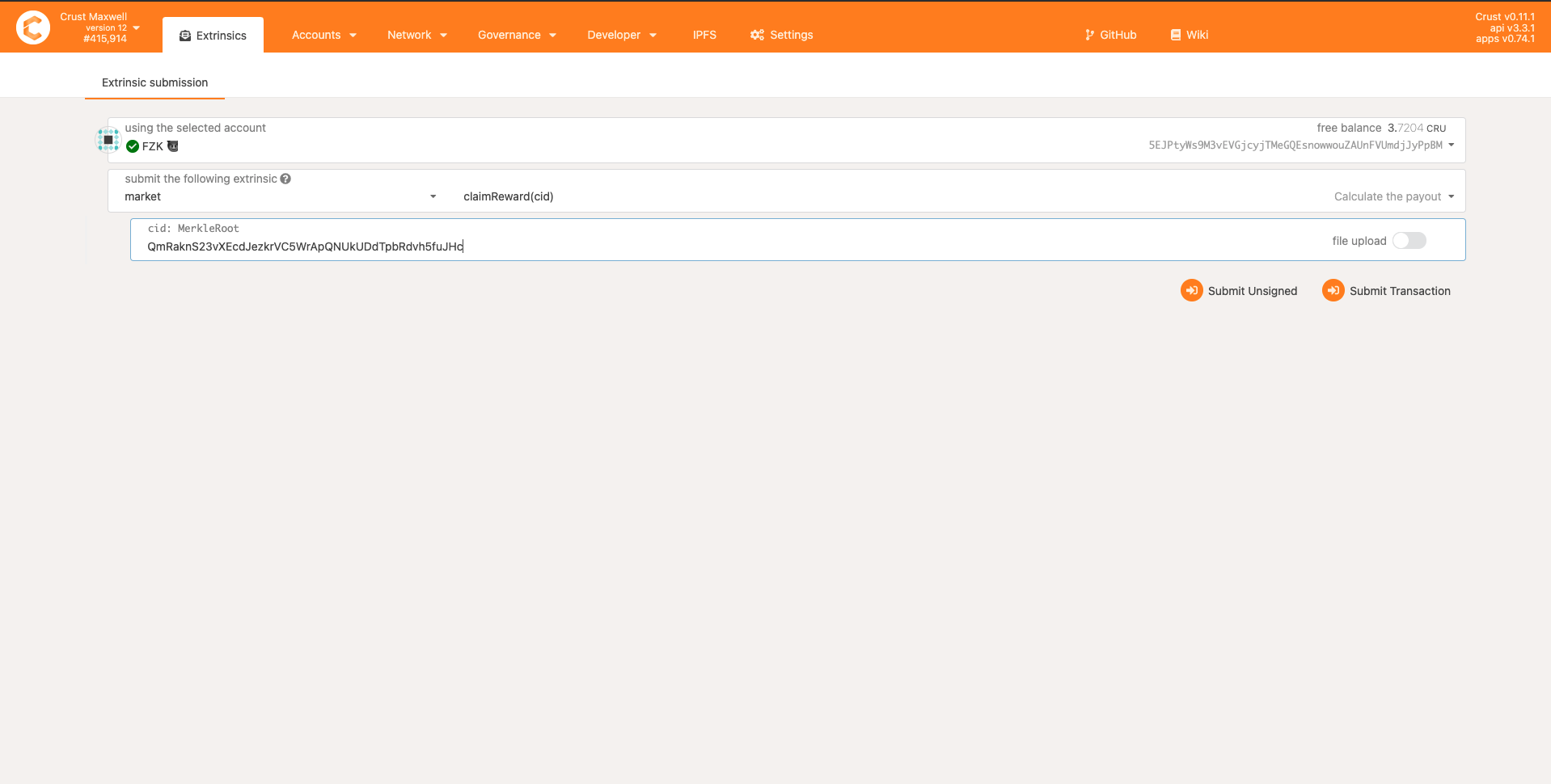
Task: Click the help question mark icon
Action: pyautogui.click(x=285, y=179)
